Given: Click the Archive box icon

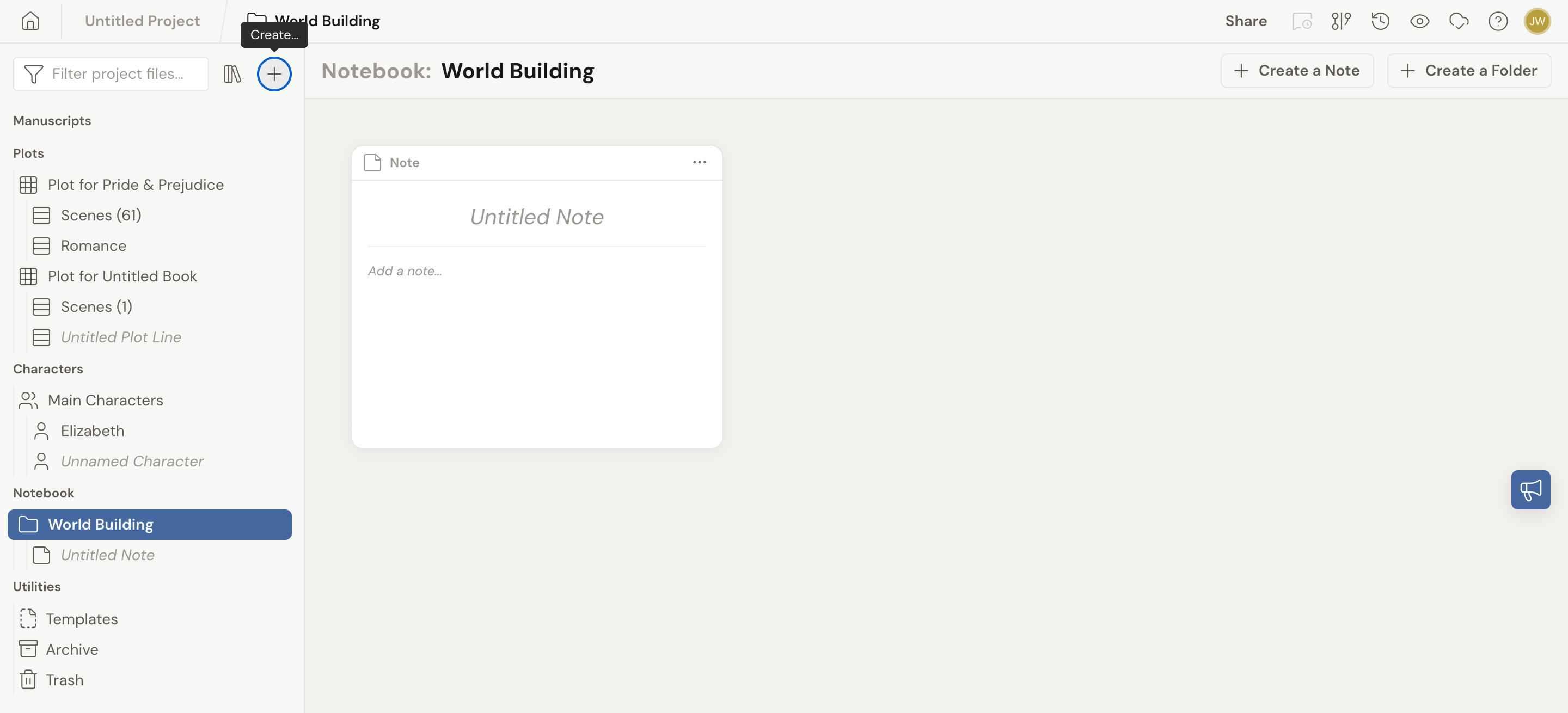Looking at the screenshot, I should point(28,649).
